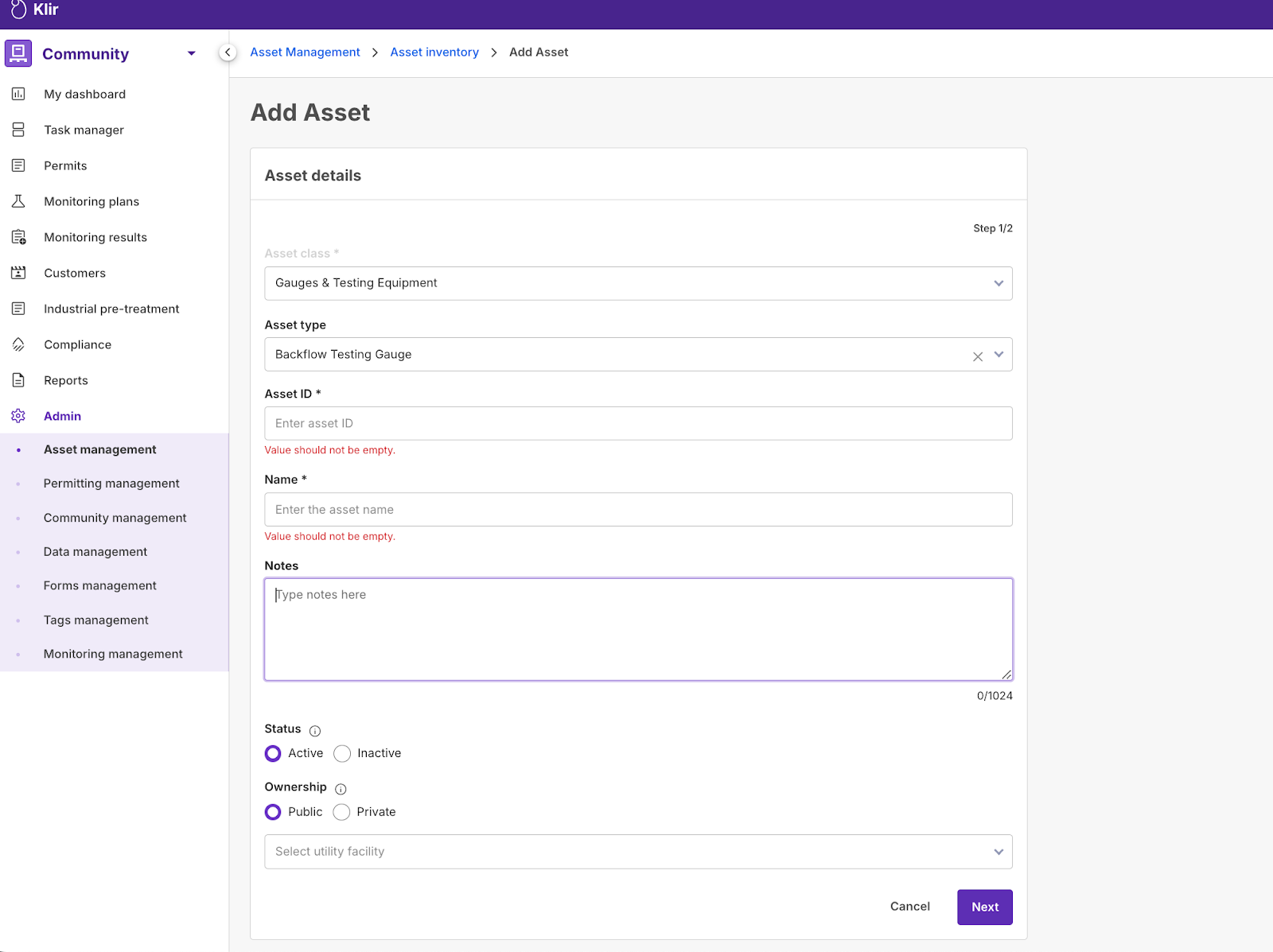Click the Community workspace icon
The image size is (1273, 952).
(x=18, y=53)
